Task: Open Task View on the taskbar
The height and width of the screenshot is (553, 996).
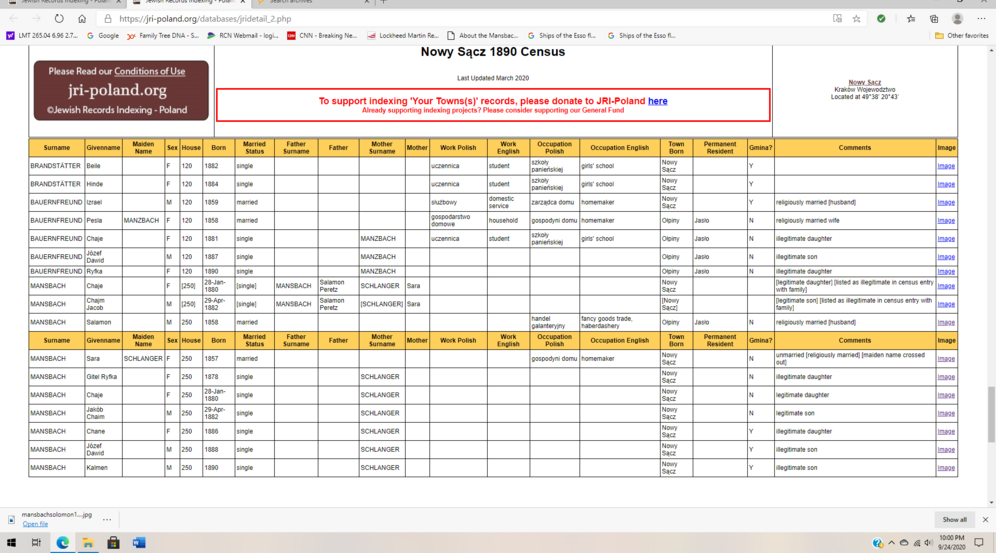Action: 36,543
